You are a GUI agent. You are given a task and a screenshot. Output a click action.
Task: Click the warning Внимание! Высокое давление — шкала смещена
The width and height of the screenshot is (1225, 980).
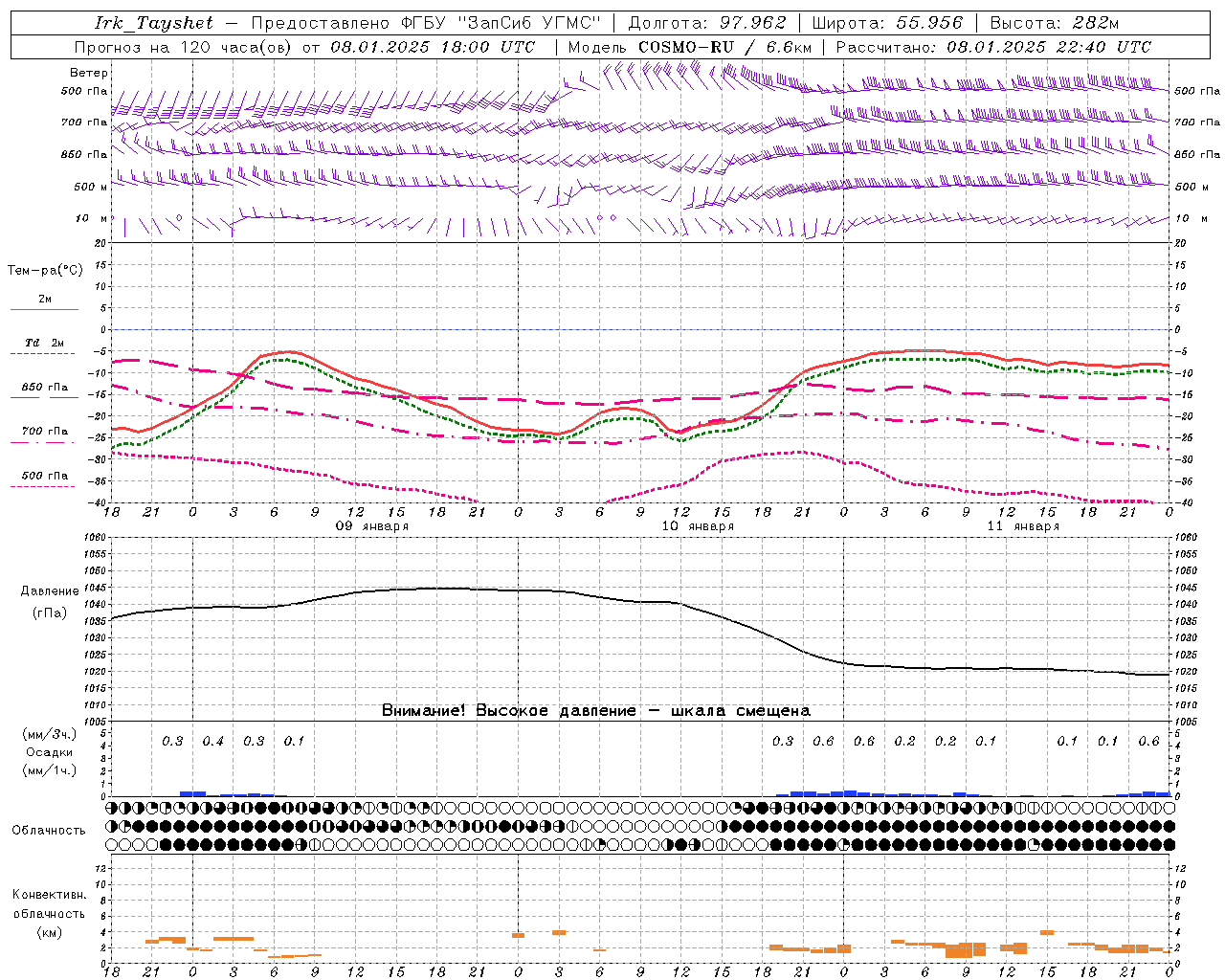(x=596, y=711)
